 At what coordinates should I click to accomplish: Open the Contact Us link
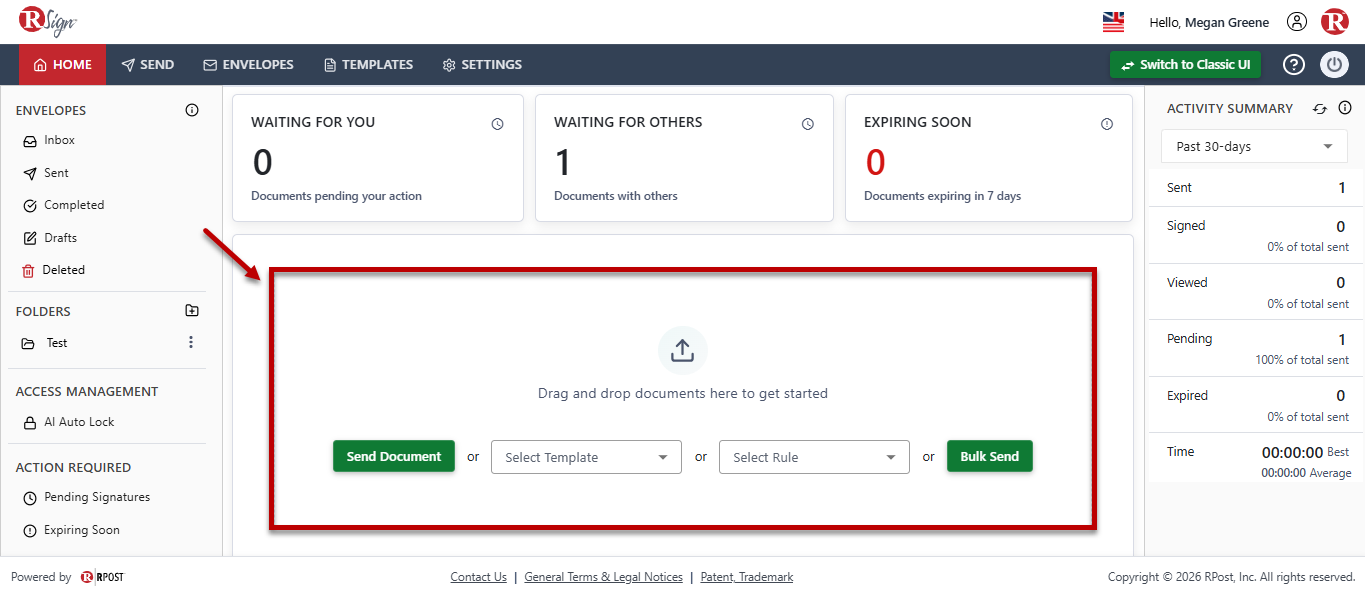tap(478, 577)
